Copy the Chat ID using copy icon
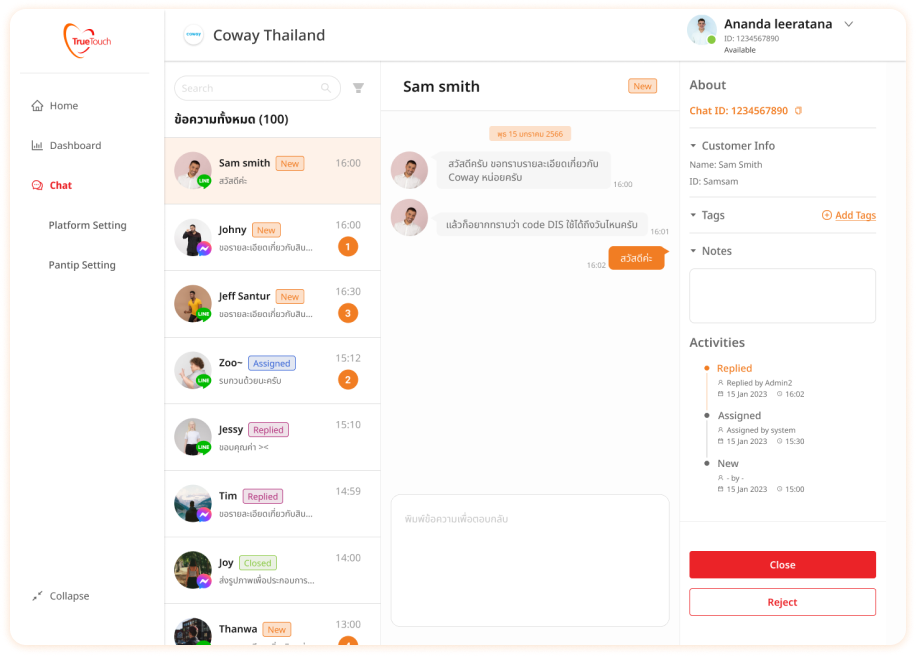 click(799, 110)
